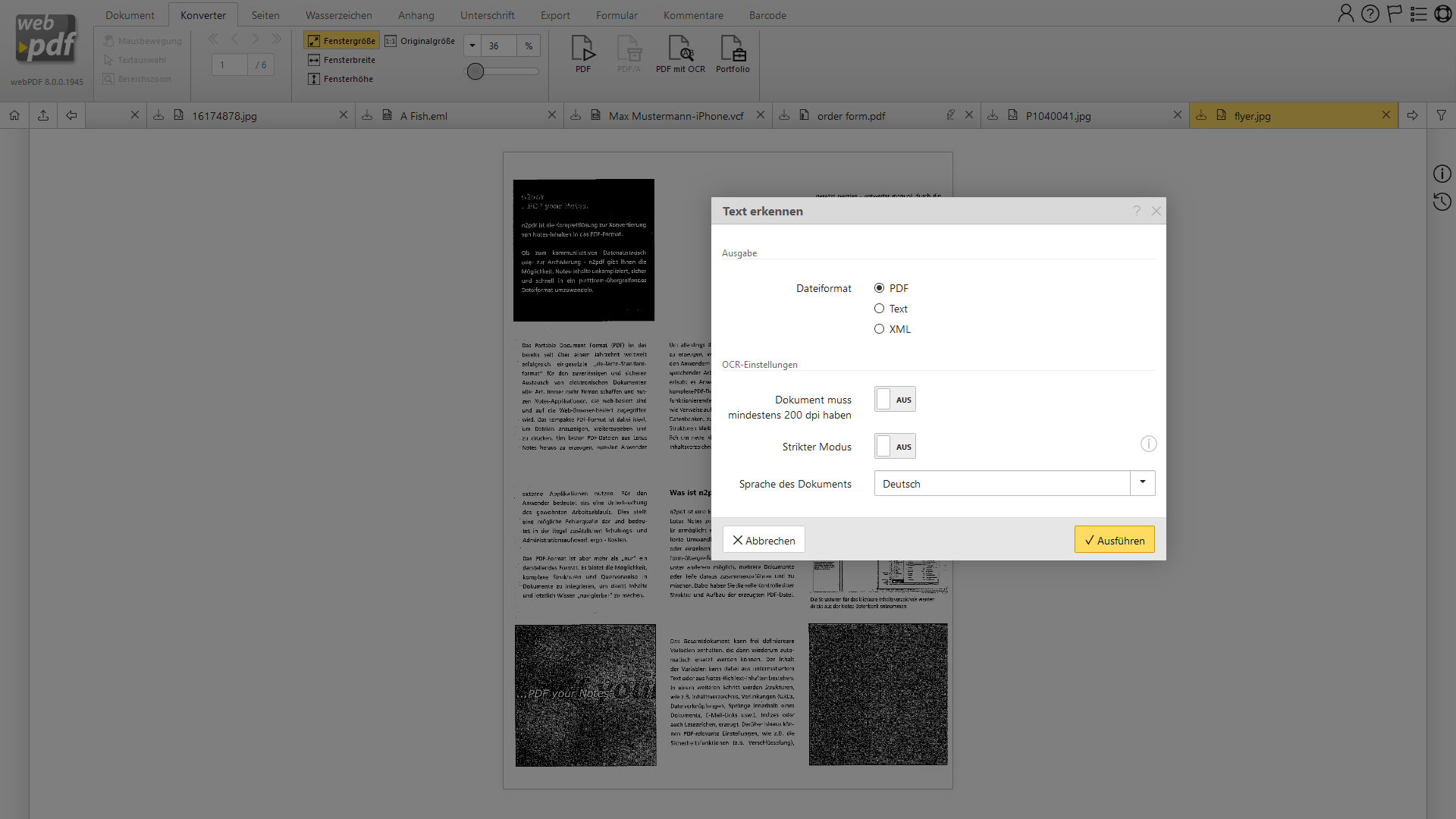
Task: Select the Text file format radio button
Action: pos(880,309)
